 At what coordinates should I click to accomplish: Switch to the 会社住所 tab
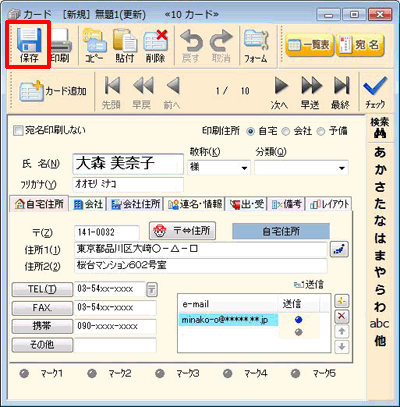pos(136,204)
